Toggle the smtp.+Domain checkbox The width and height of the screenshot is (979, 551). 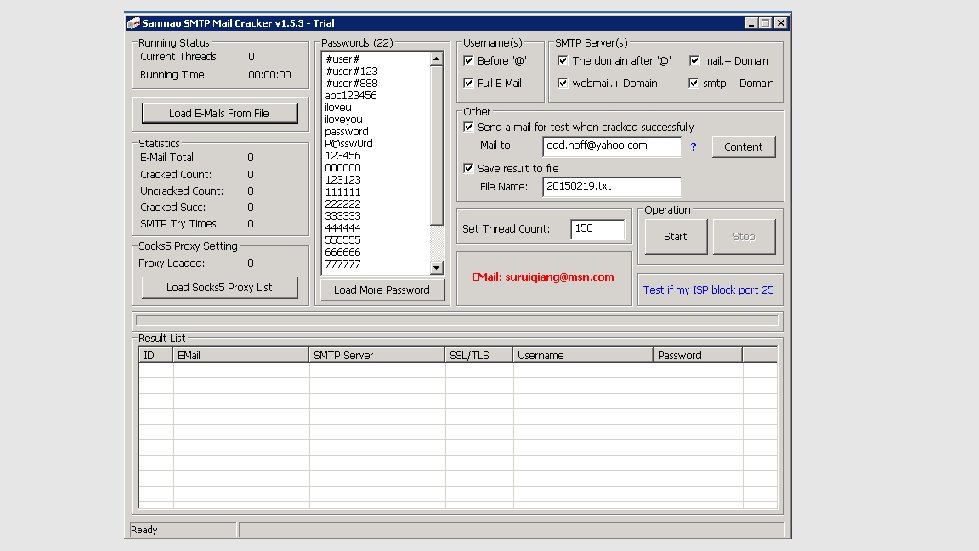coord(694,82)
